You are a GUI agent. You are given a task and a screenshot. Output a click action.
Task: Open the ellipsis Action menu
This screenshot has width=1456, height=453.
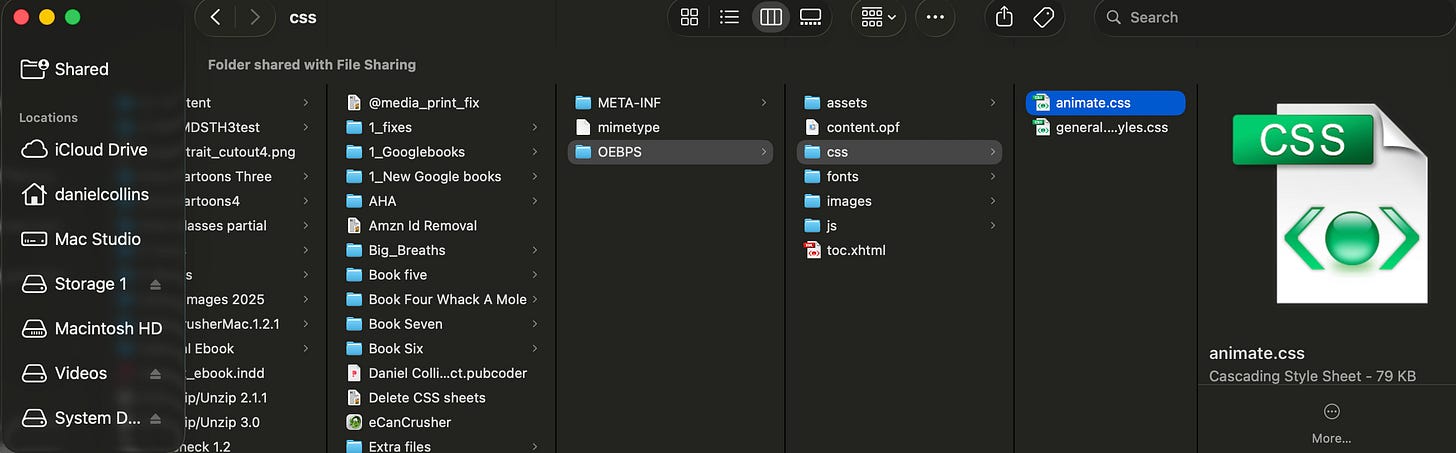935,17
